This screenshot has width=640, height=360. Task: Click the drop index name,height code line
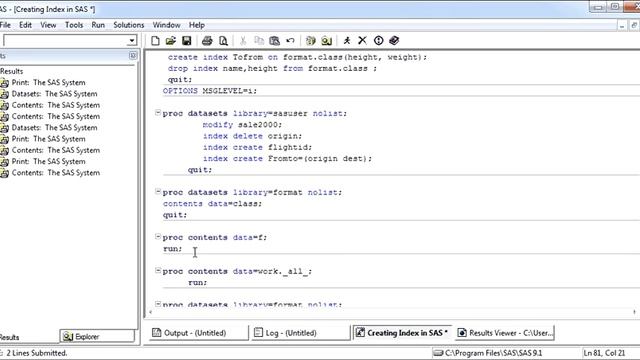272,68
